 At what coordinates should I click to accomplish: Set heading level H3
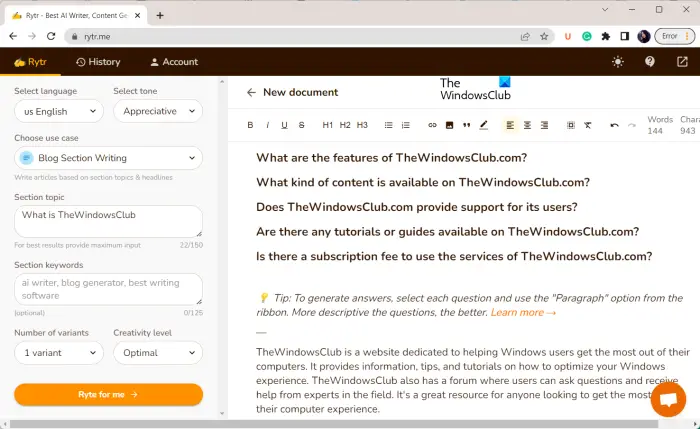[362, 125]
